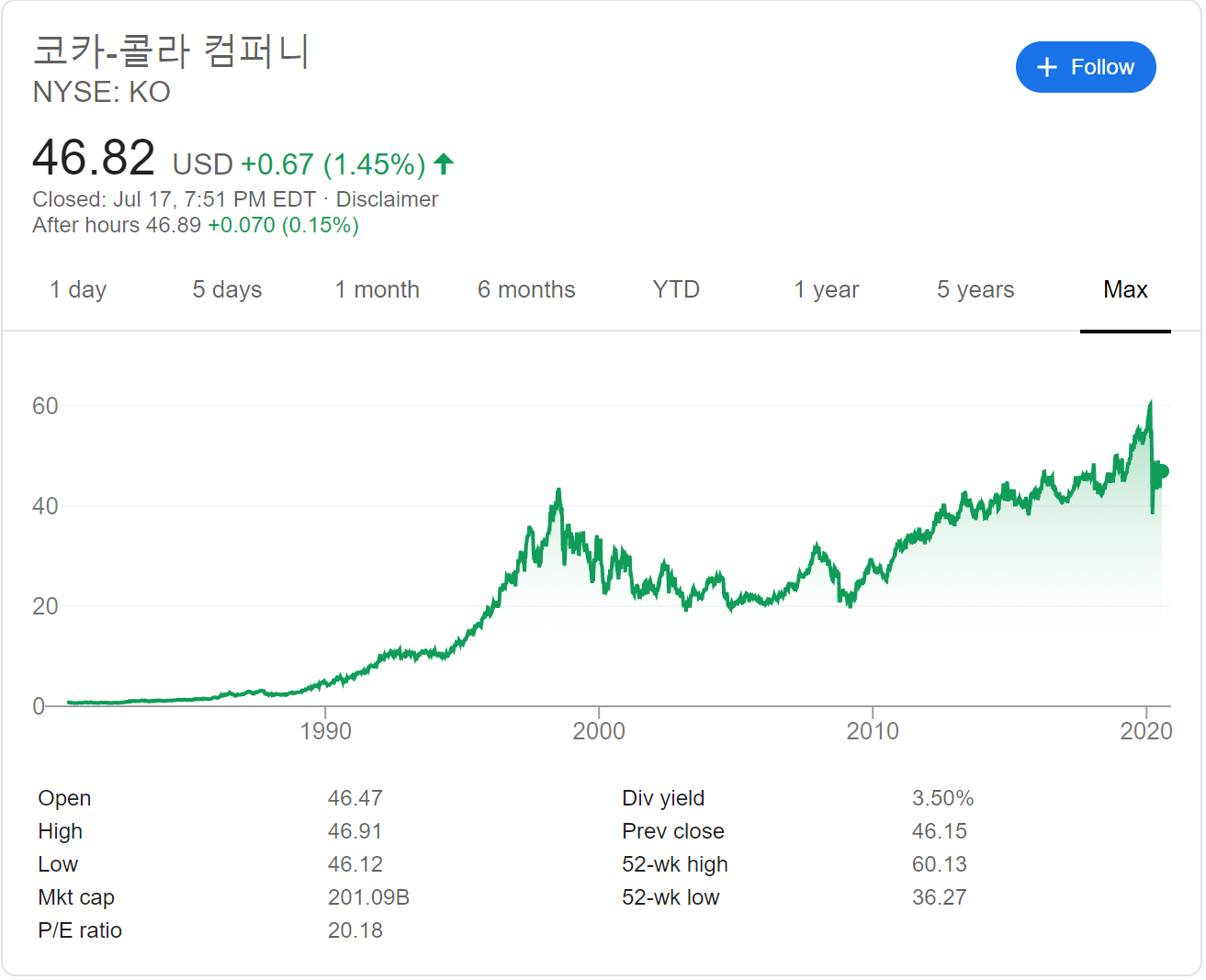
Task: Click the Follow button
Action: click(1085, 67)
